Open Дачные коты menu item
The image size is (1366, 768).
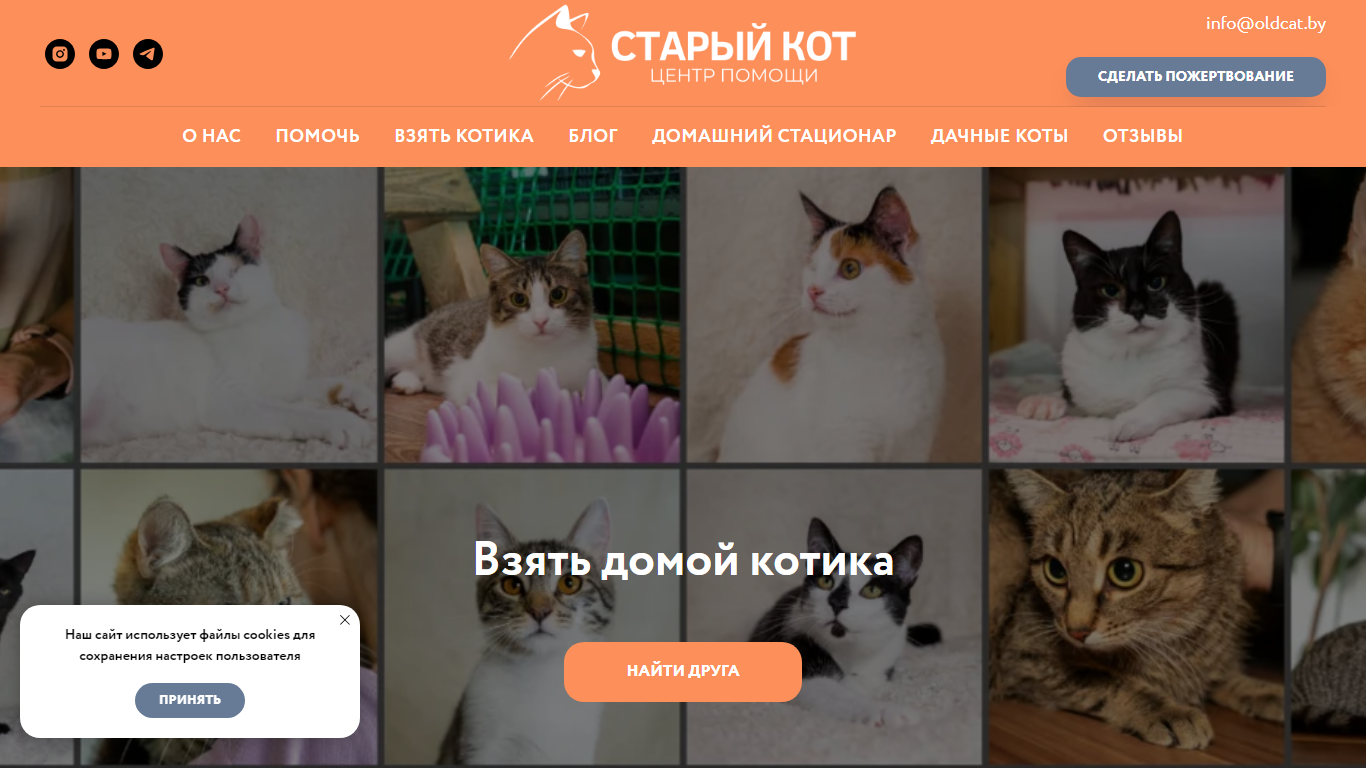[1000, 136]
